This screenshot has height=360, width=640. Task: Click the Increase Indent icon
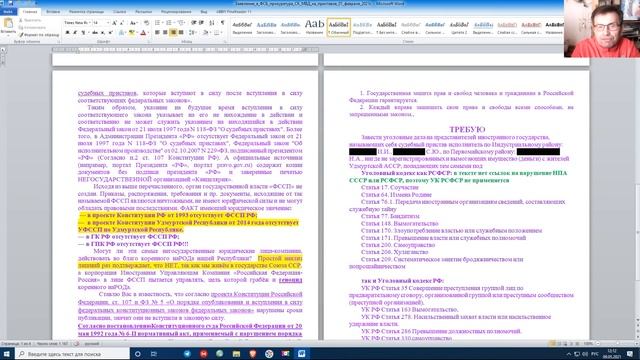[x=201, y=23]
